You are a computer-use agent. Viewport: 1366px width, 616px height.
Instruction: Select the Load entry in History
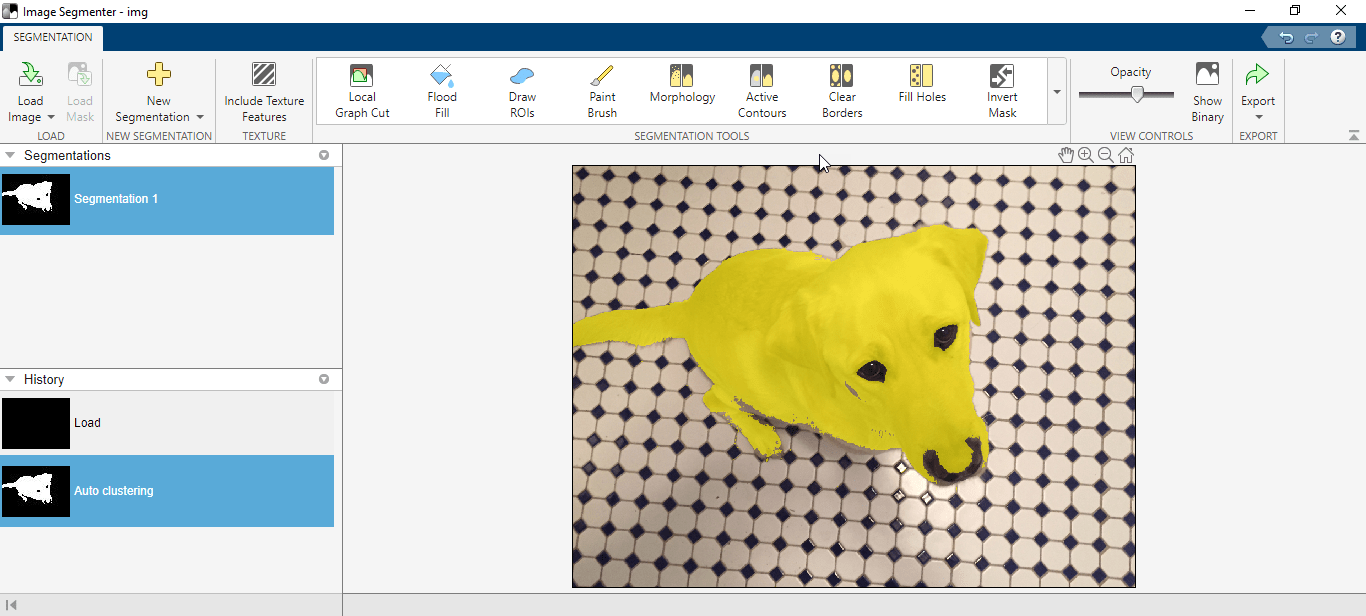tap(167, 423)
